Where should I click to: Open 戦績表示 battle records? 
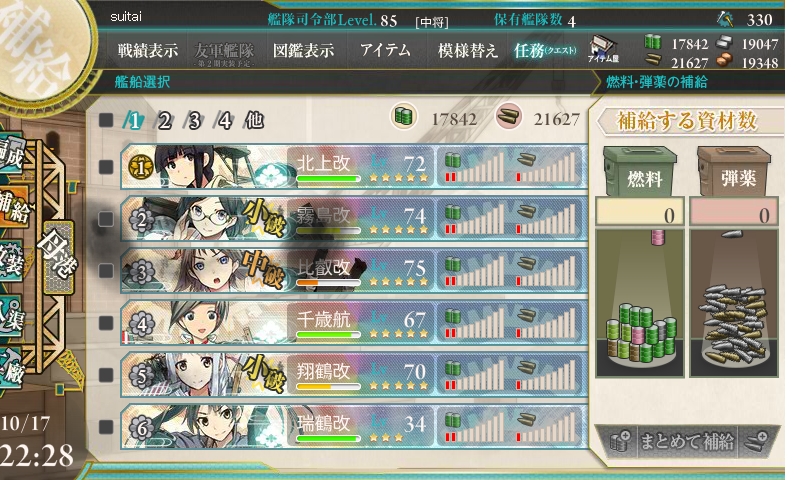(148, 50)
